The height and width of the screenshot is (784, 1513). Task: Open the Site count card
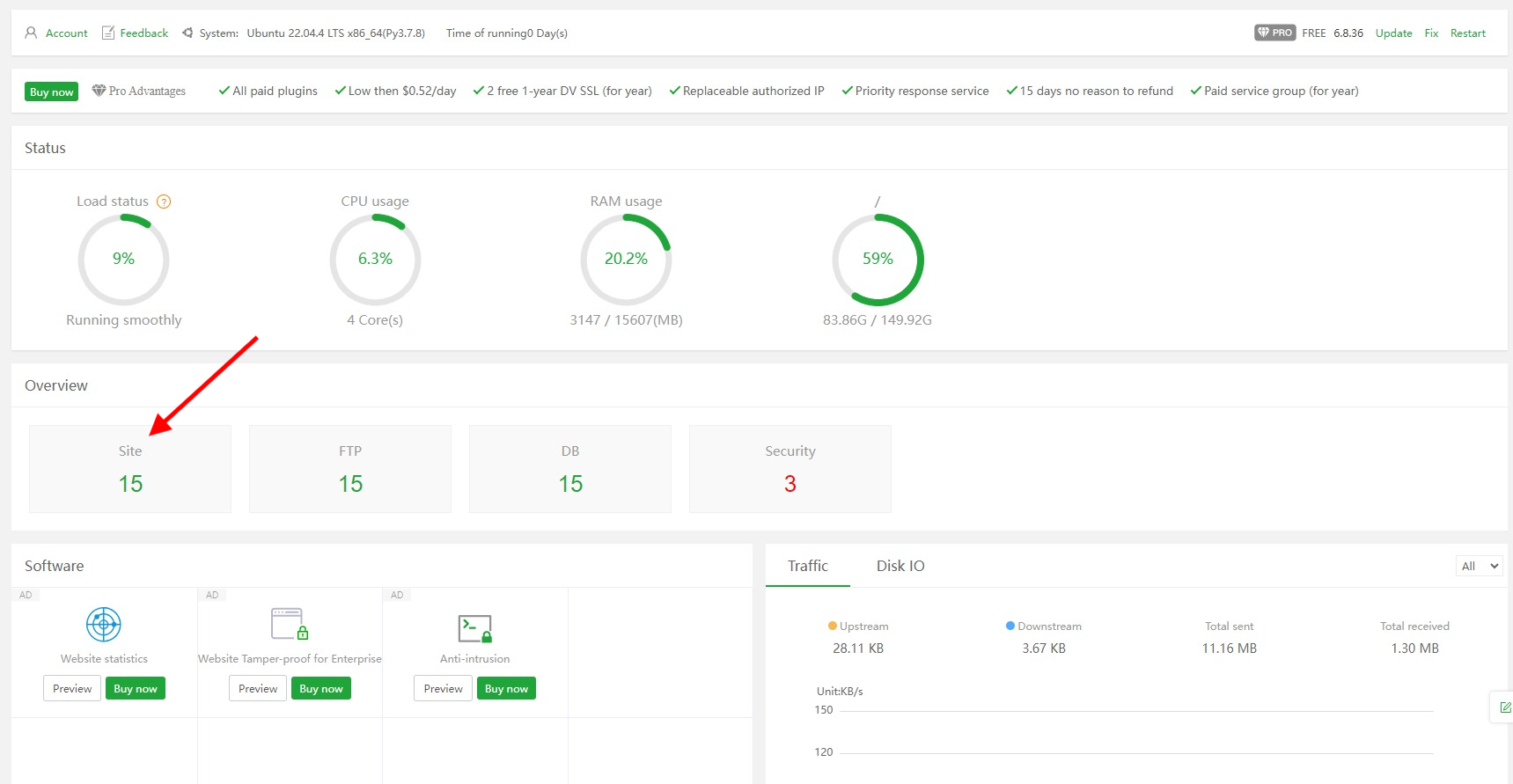click(x=130, y=469)
